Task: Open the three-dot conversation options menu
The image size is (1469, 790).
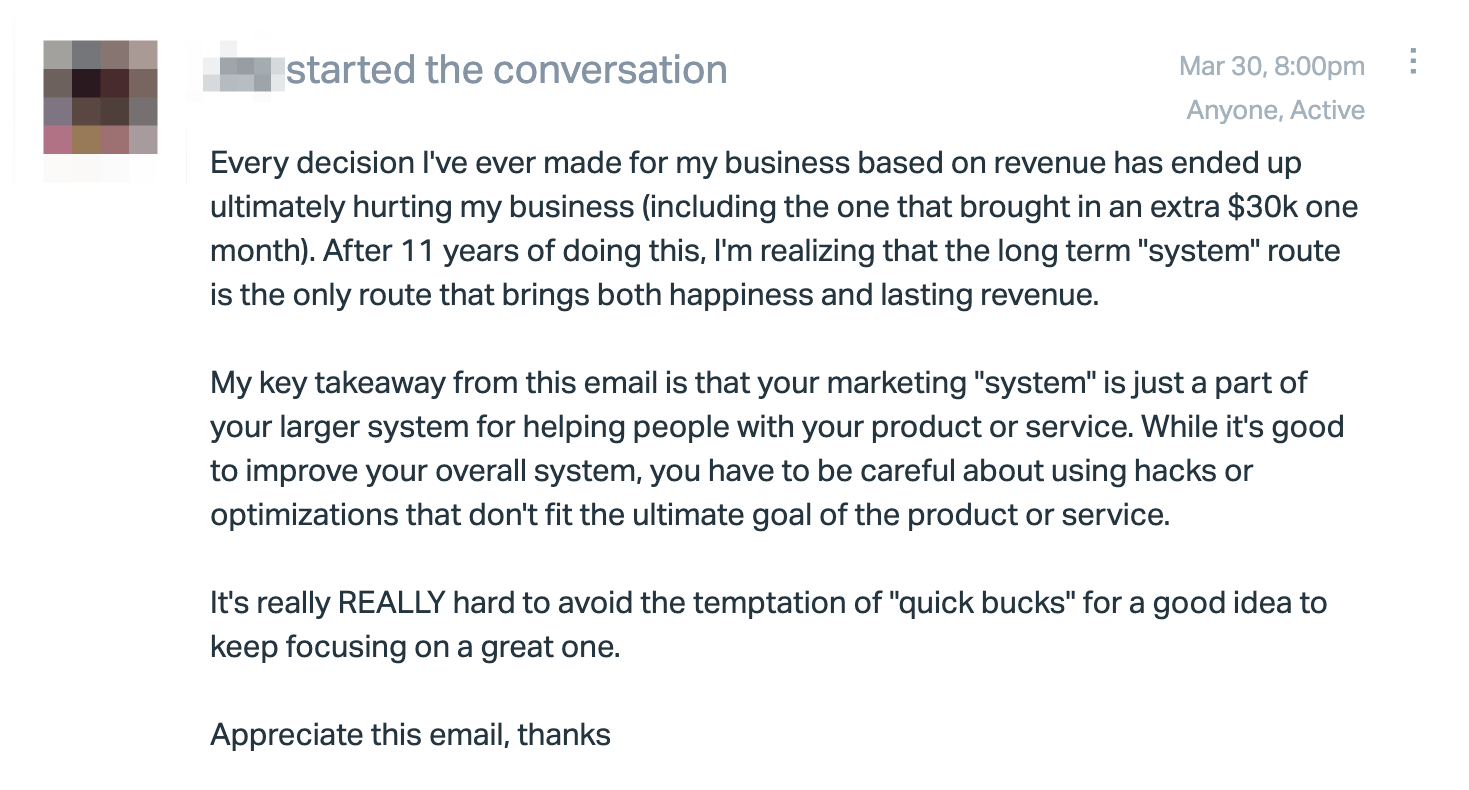Action: [x=1413, y=61]
